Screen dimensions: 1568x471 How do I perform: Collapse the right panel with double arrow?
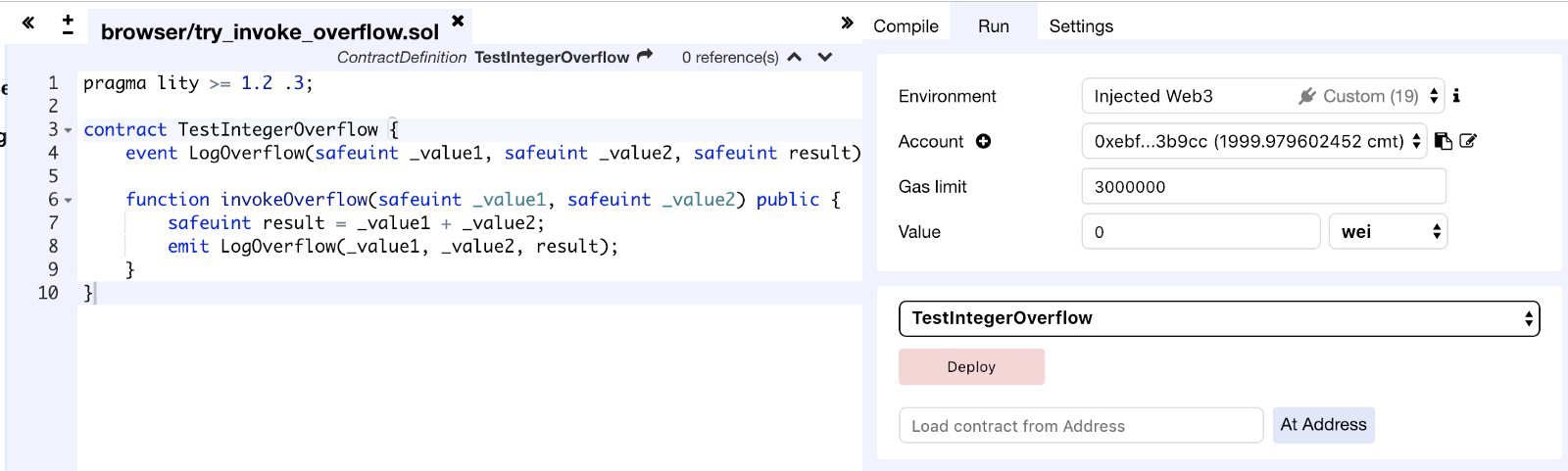(847, 23)
